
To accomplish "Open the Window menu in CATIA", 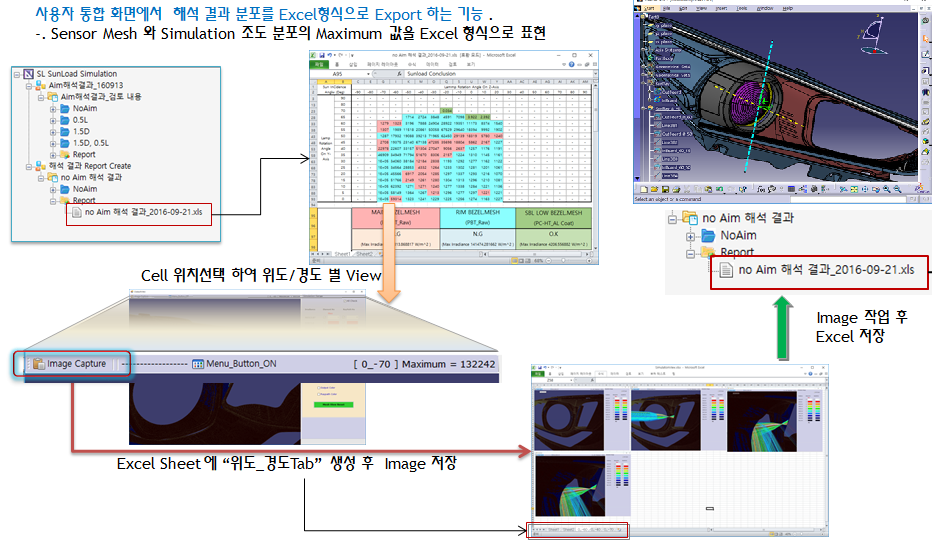I will (764, 8).
